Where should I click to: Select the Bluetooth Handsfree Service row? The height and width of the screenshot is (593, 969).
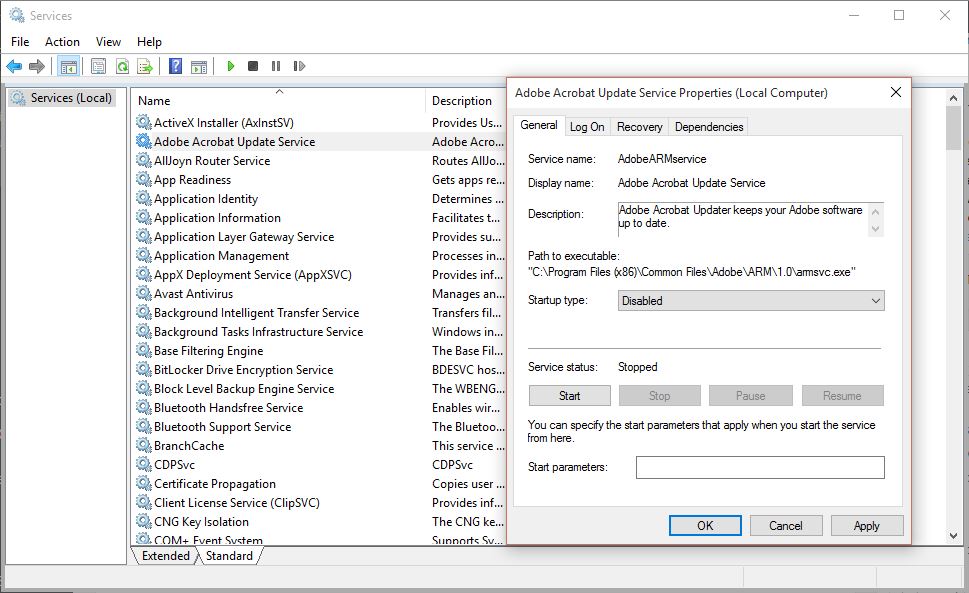[x=319, y=408]
